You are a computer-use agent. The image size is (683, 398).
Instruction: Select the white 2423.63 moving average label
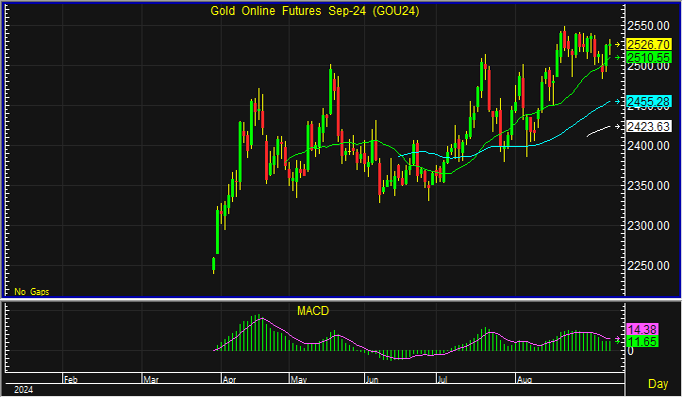pos(648,127)
